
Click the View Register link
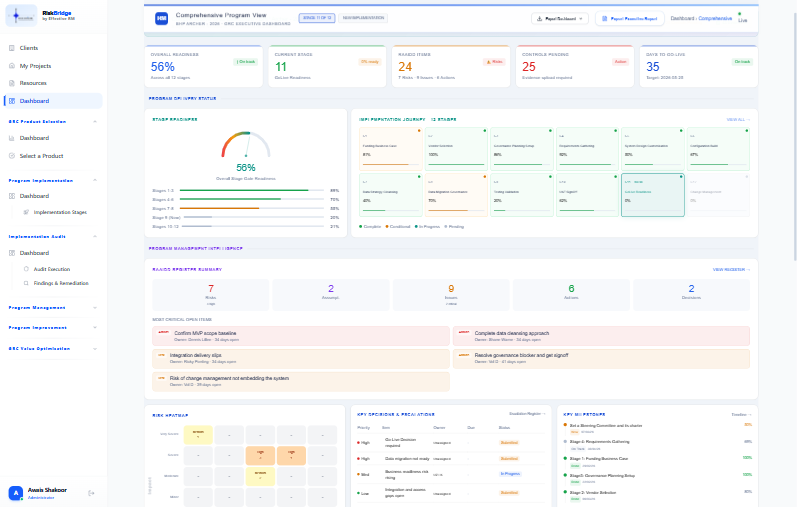click(731, 270)
